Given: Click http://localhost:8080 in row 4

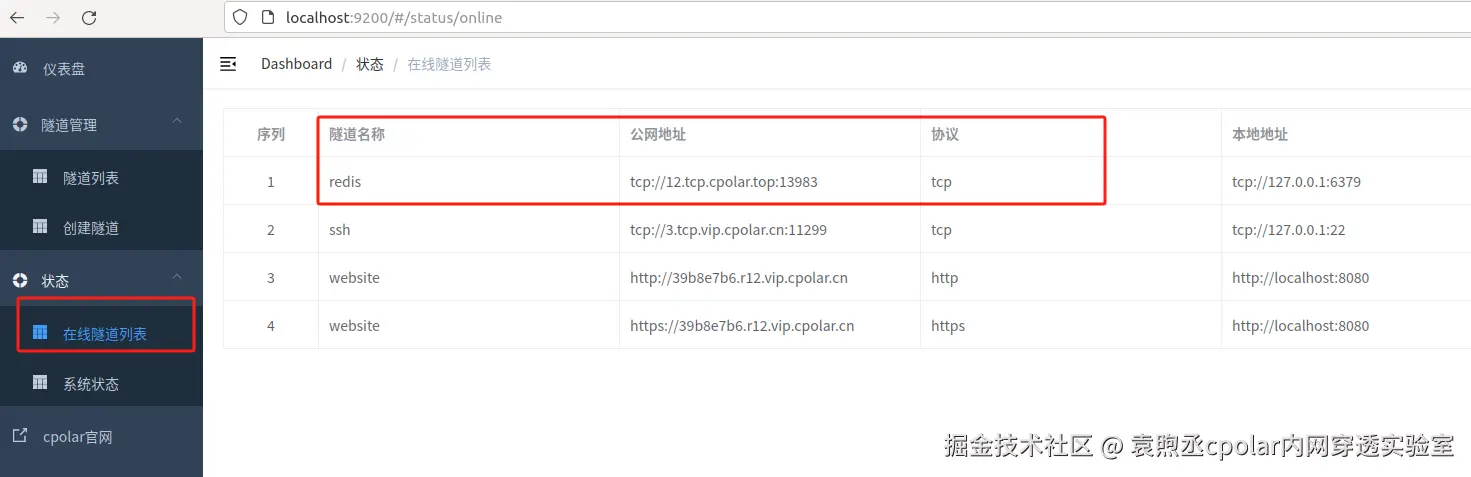Looking at the screenshot, I should click(1300, 326).
